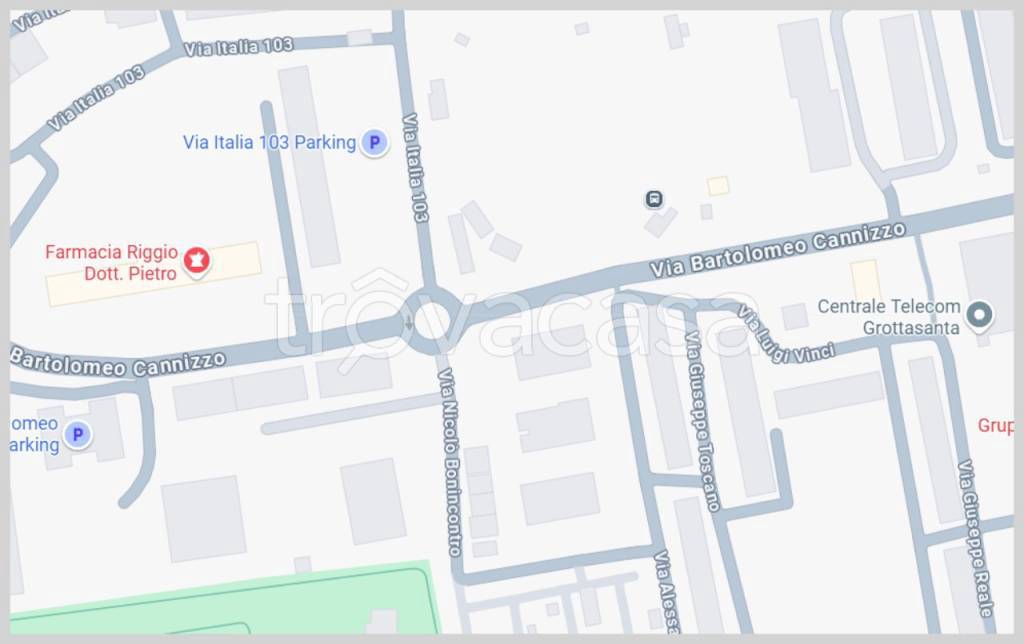Open the bus stop icon on the map

(x=654, y=199)
